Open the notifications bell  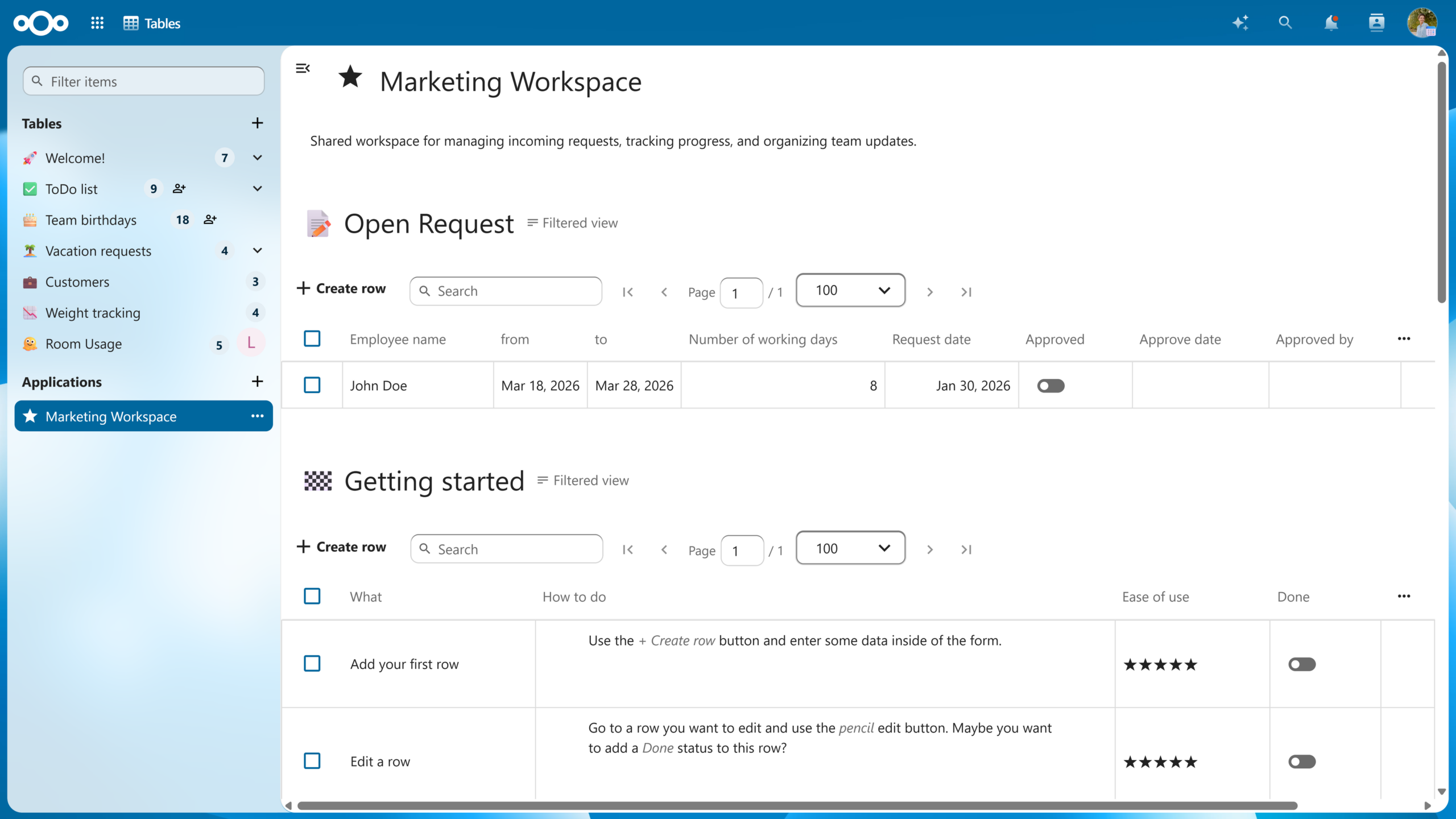(x=1331, y=23)
